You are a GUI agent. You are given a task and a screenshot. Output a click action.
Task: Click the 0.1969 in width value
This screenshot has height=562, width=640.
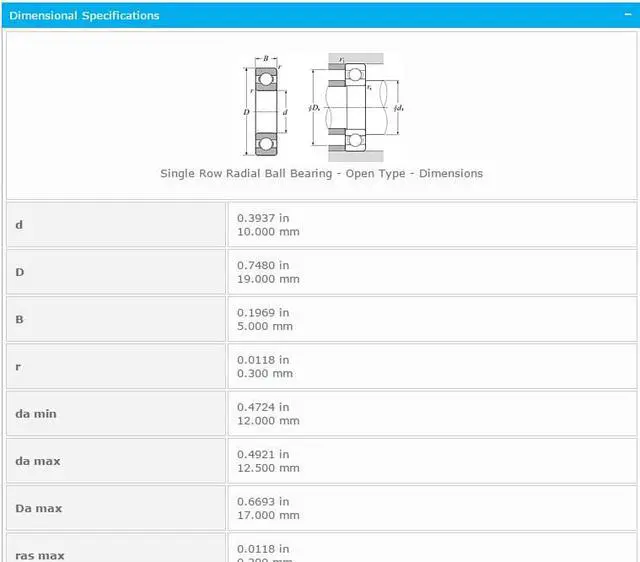coord(263,312)
